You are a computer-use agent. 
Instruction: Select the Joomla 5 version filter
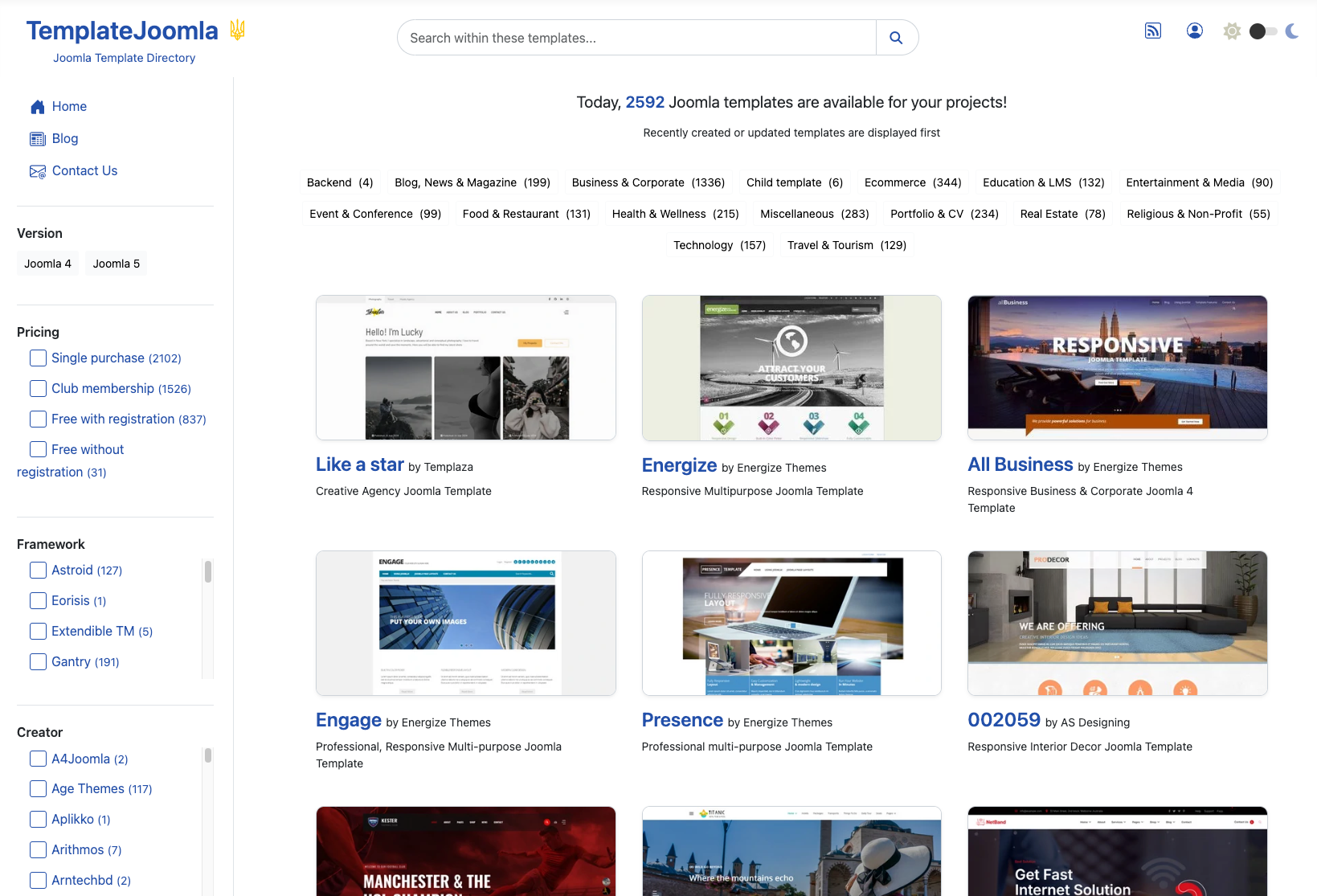(x=117, y=264)
